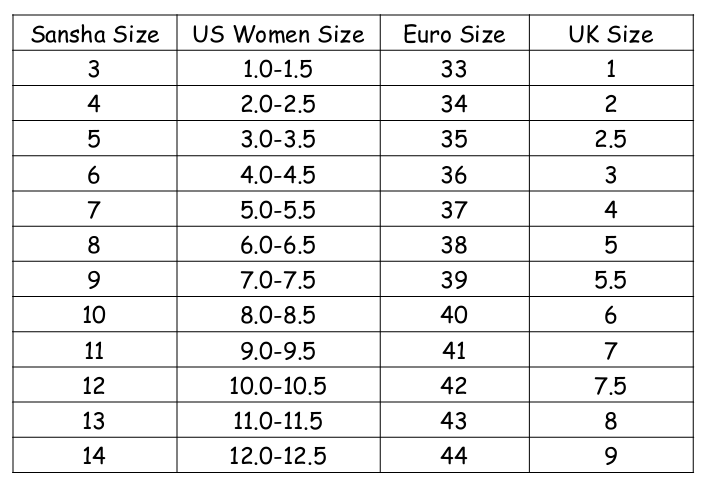Click Sansha size 12 cell

click(x=95, y=385)
